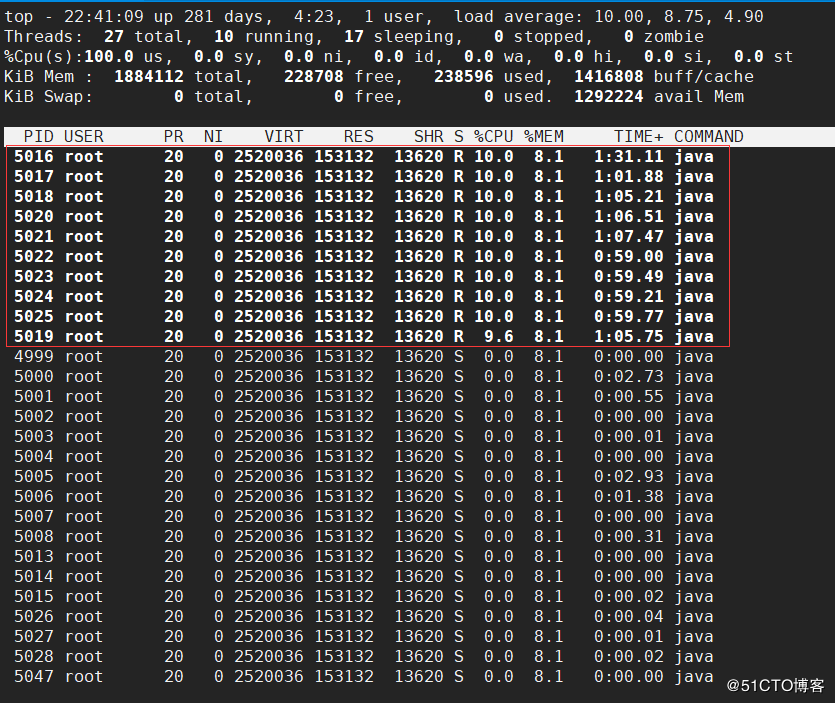Click the TIME+ column header
Screen dimensions: 835x703
click(638, 136)
